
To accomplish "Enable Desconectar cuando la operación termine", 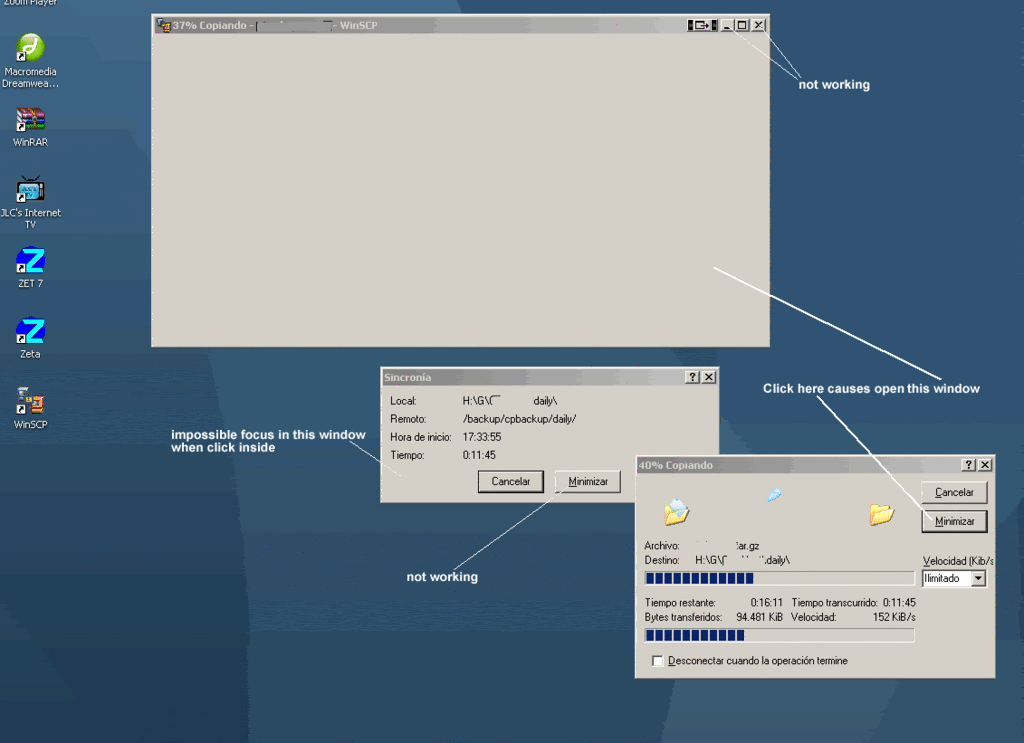I will 657,661.
